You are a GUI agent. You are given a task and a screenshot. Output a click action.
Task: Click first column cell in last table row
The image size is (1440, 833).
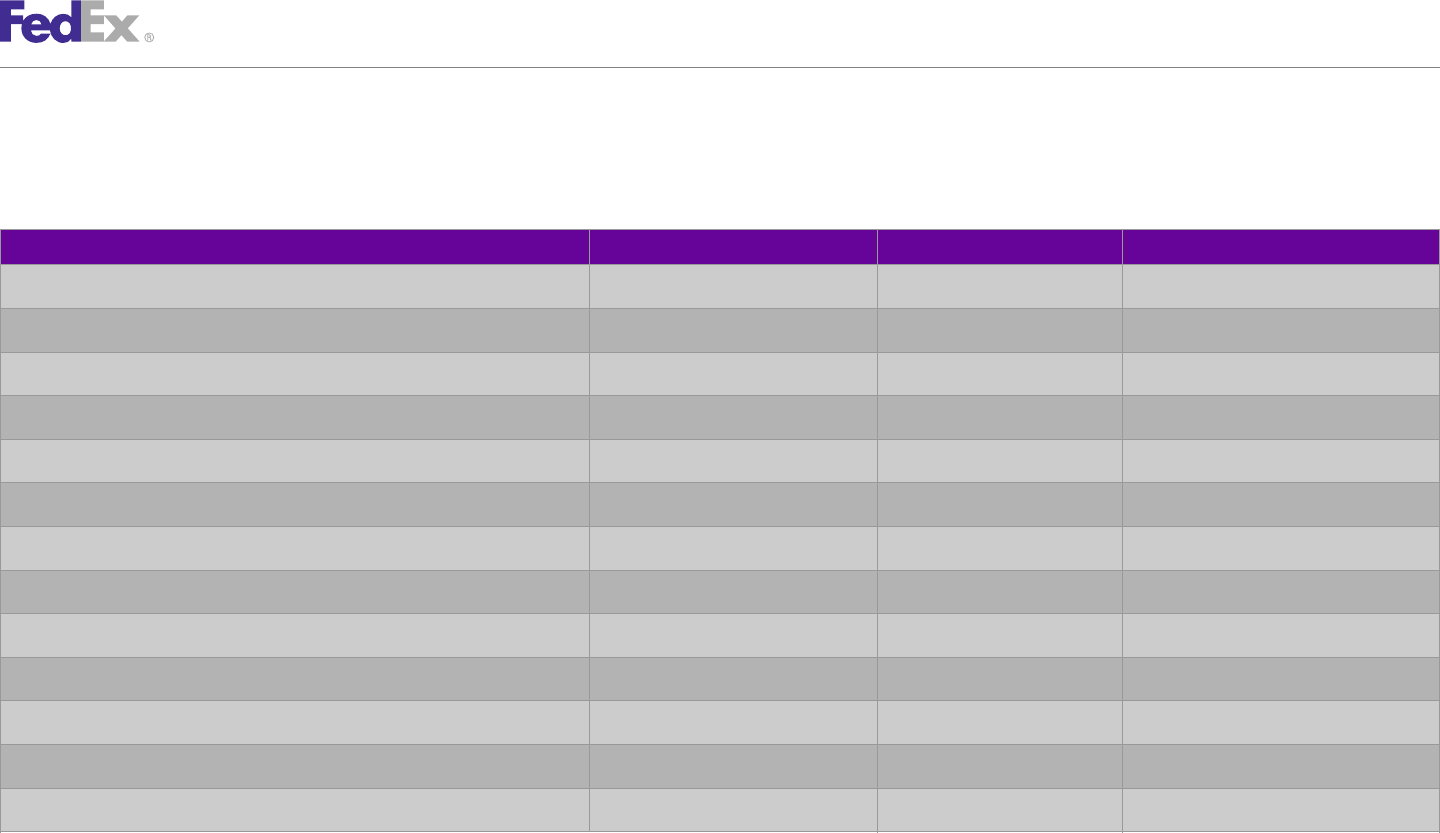pos(294,810)
